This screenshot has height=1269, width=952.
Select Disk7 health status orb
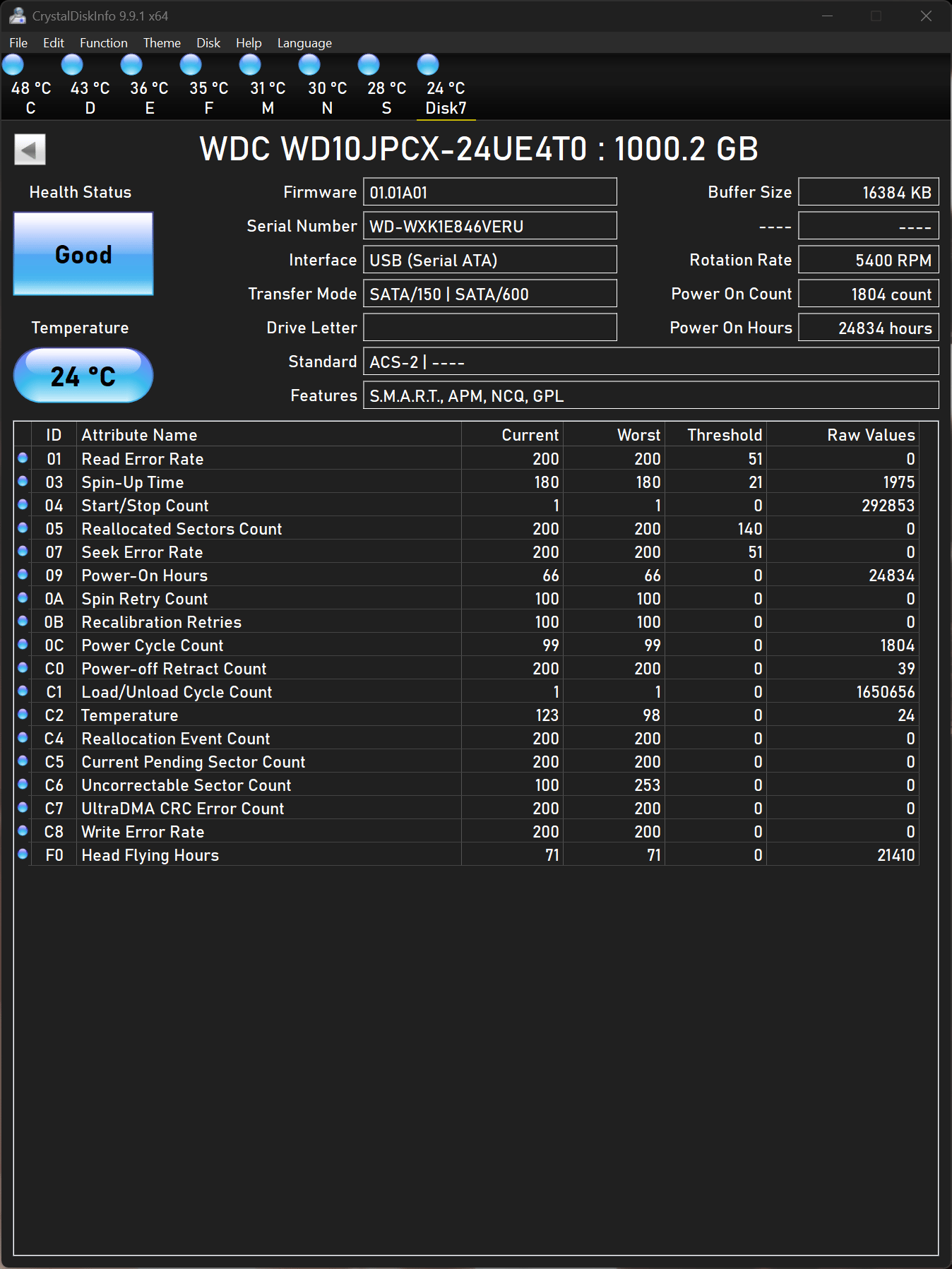(428, 65)
